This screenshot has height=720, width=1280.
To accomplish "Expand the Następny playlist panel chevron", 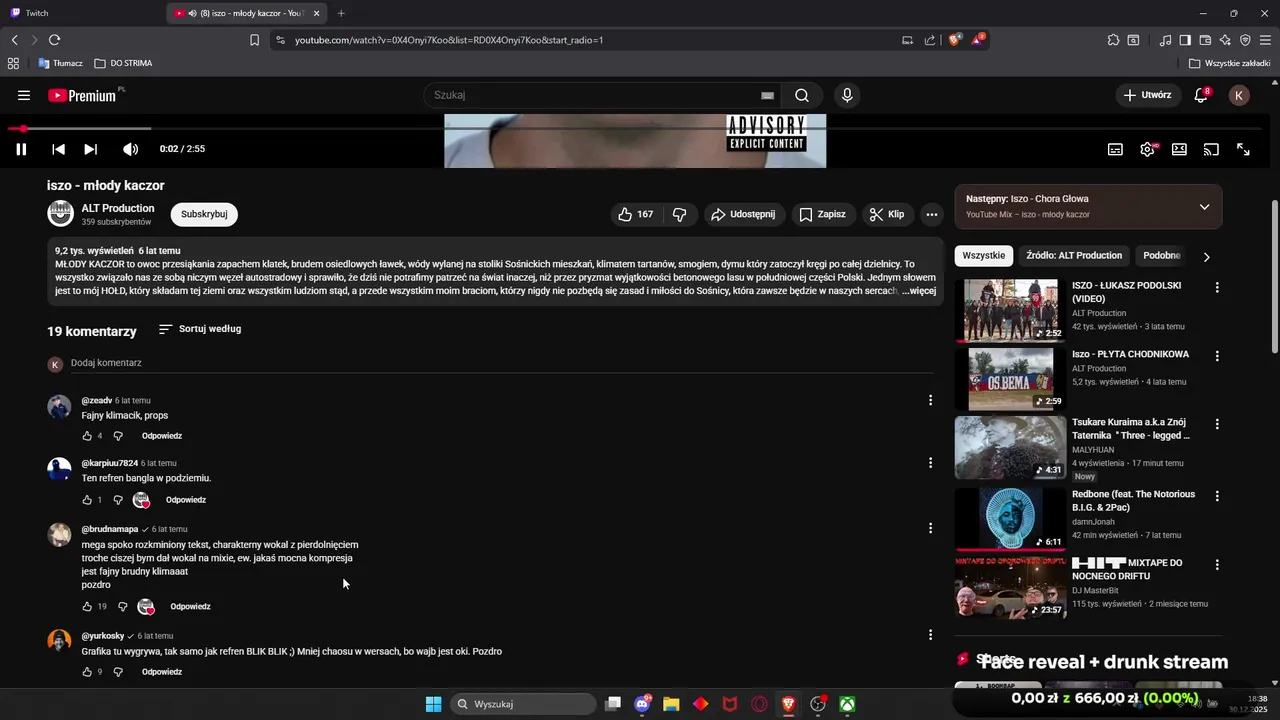I will [x=1204, y=207].
